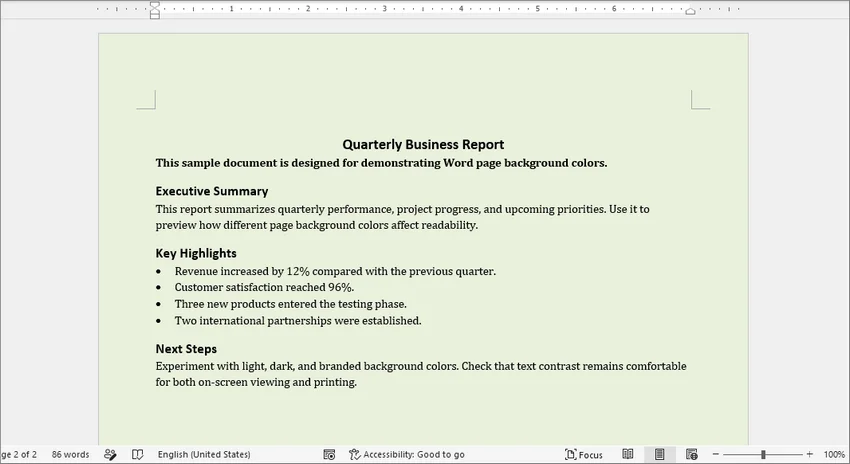Click the page 2 of 2 indicator
850x464 pixels.
coord(19,454)
